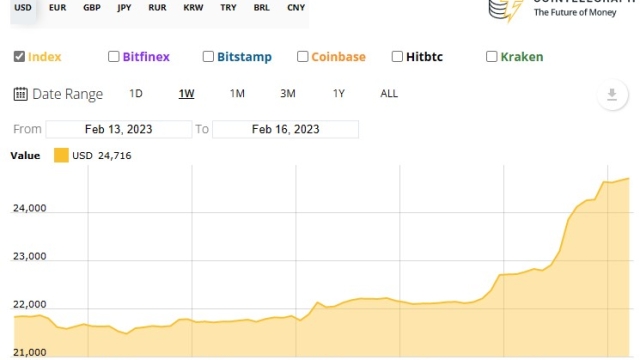Tick the Hitbtc checkbox
The width and height of the screenshot is (640, 360).
point(397,56)
